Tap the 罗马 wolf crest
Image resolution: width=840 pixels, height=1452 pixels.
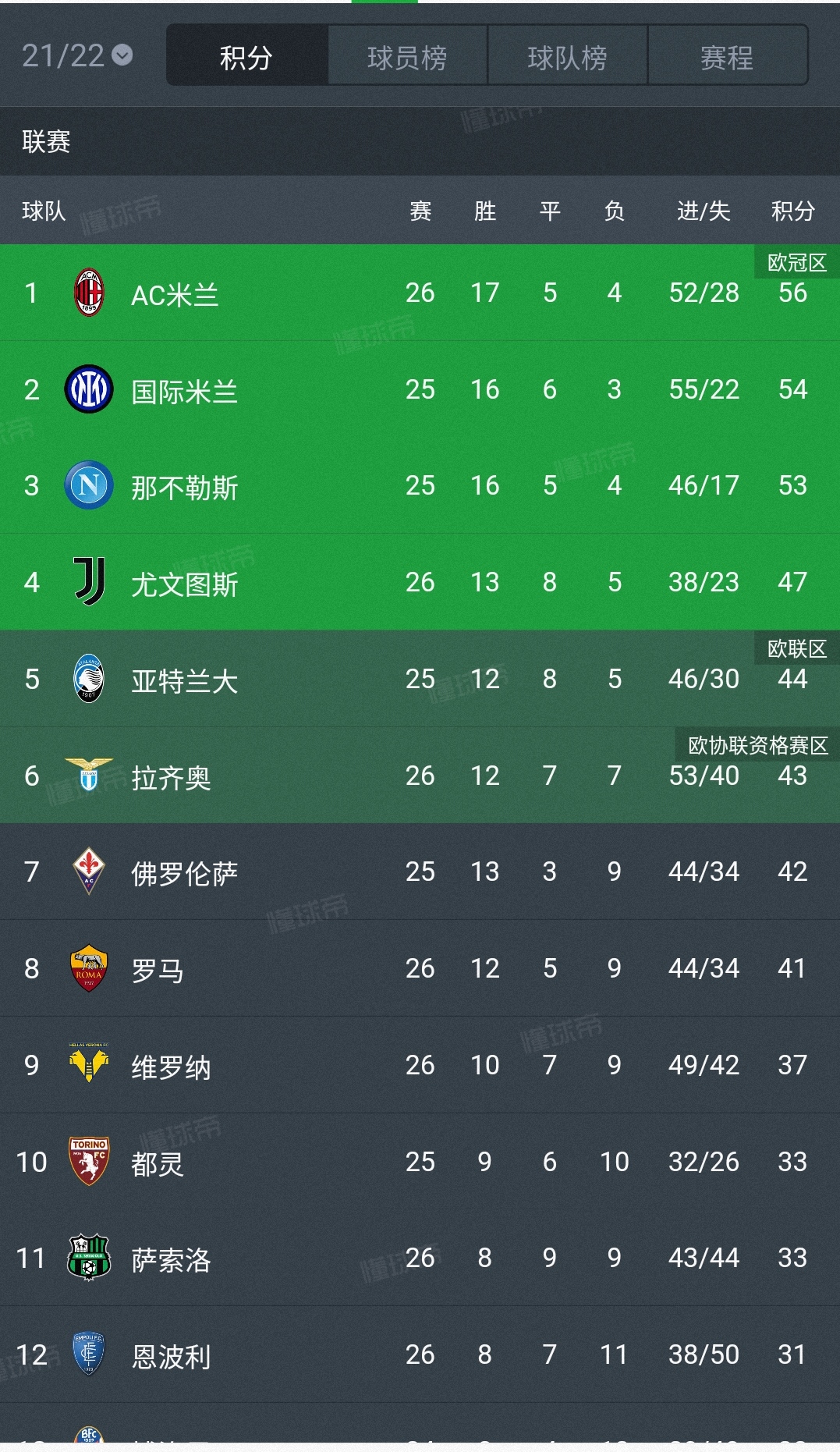coord(89,968)
